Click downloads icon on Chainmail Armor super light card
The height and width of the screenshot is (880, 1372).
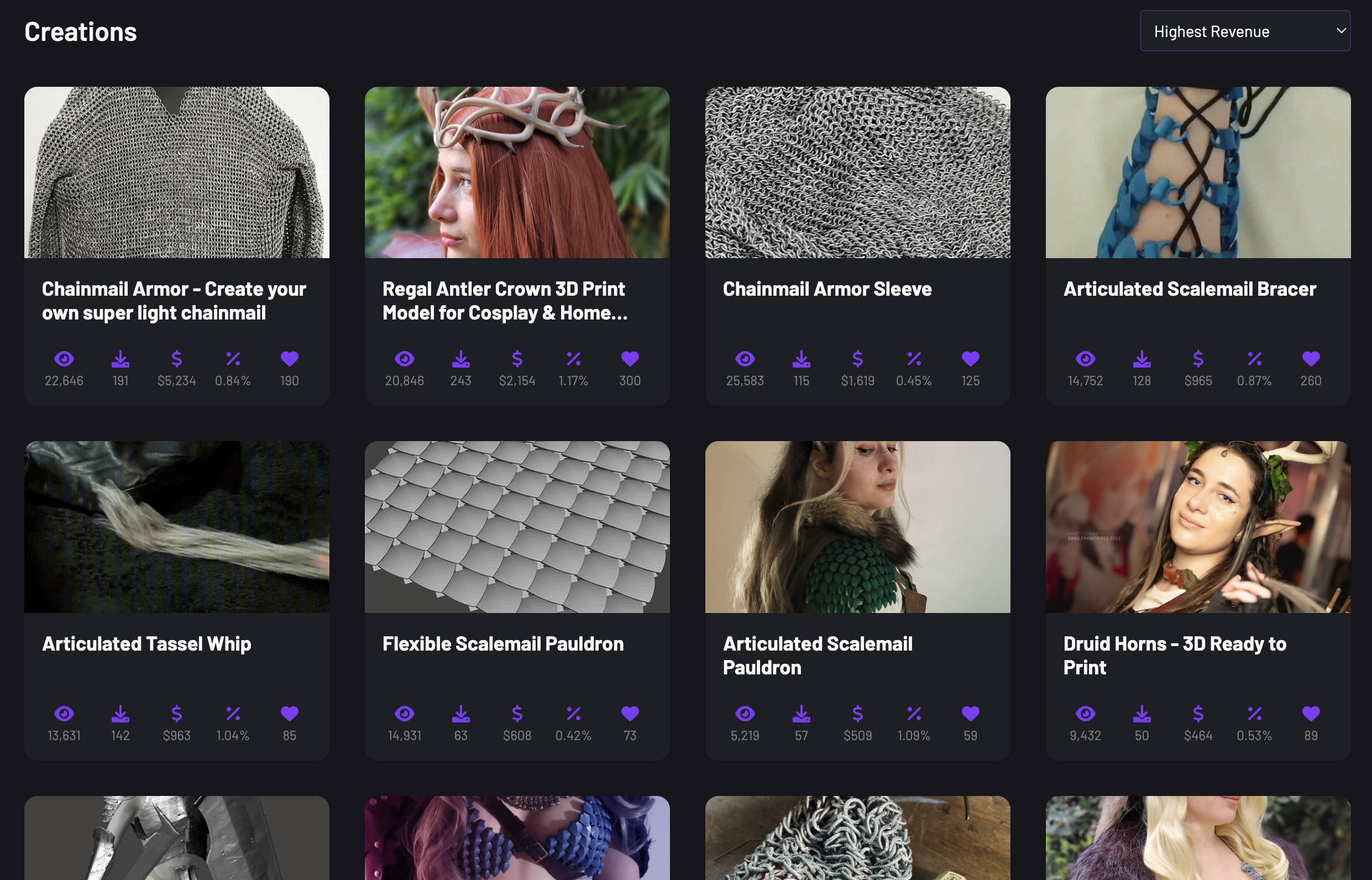[120, 359]
